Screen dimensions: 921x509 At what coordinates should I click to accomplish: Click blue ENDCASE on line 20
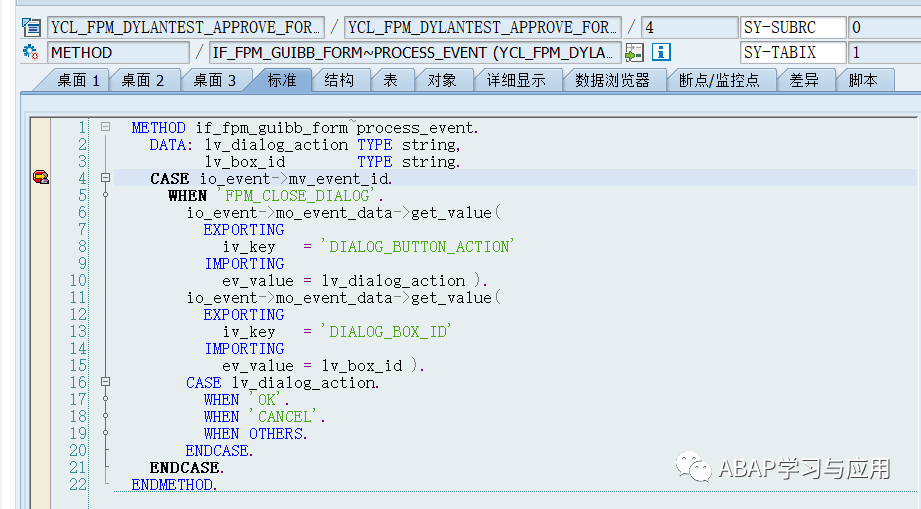click(x=217, y=451)
